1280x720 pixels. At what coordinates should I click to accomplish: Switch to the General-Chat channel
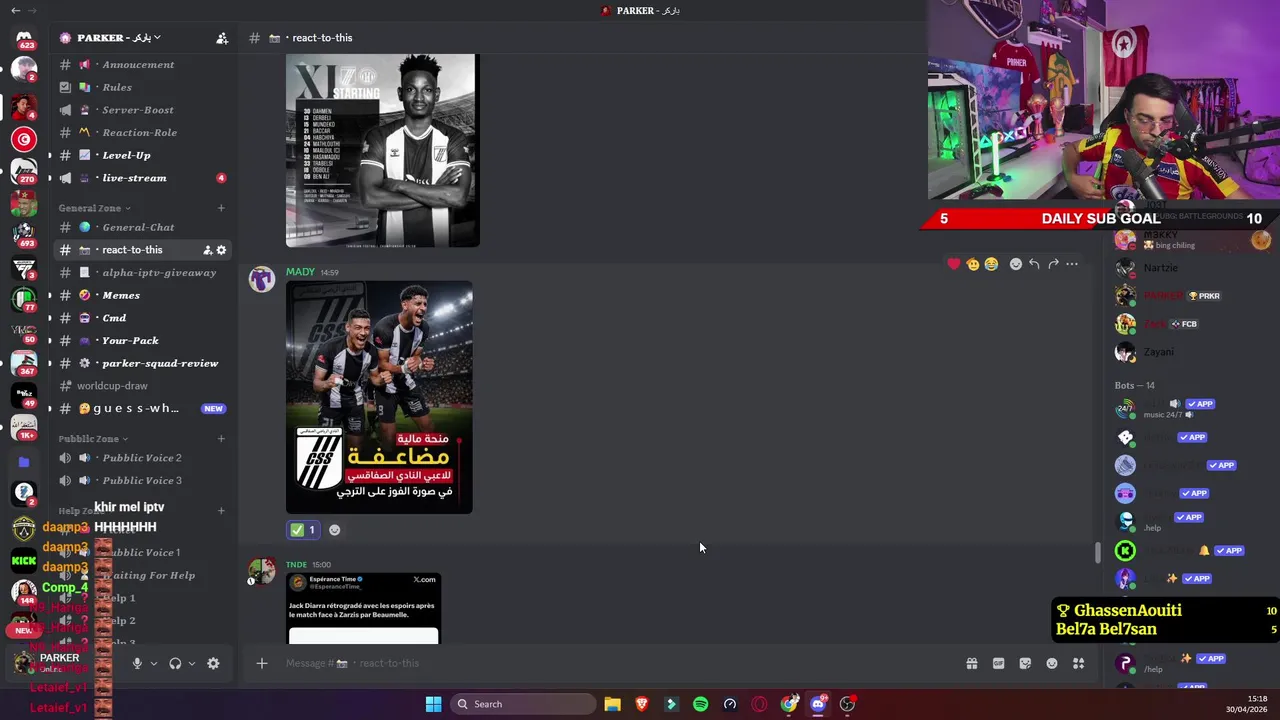pos(142,227)
